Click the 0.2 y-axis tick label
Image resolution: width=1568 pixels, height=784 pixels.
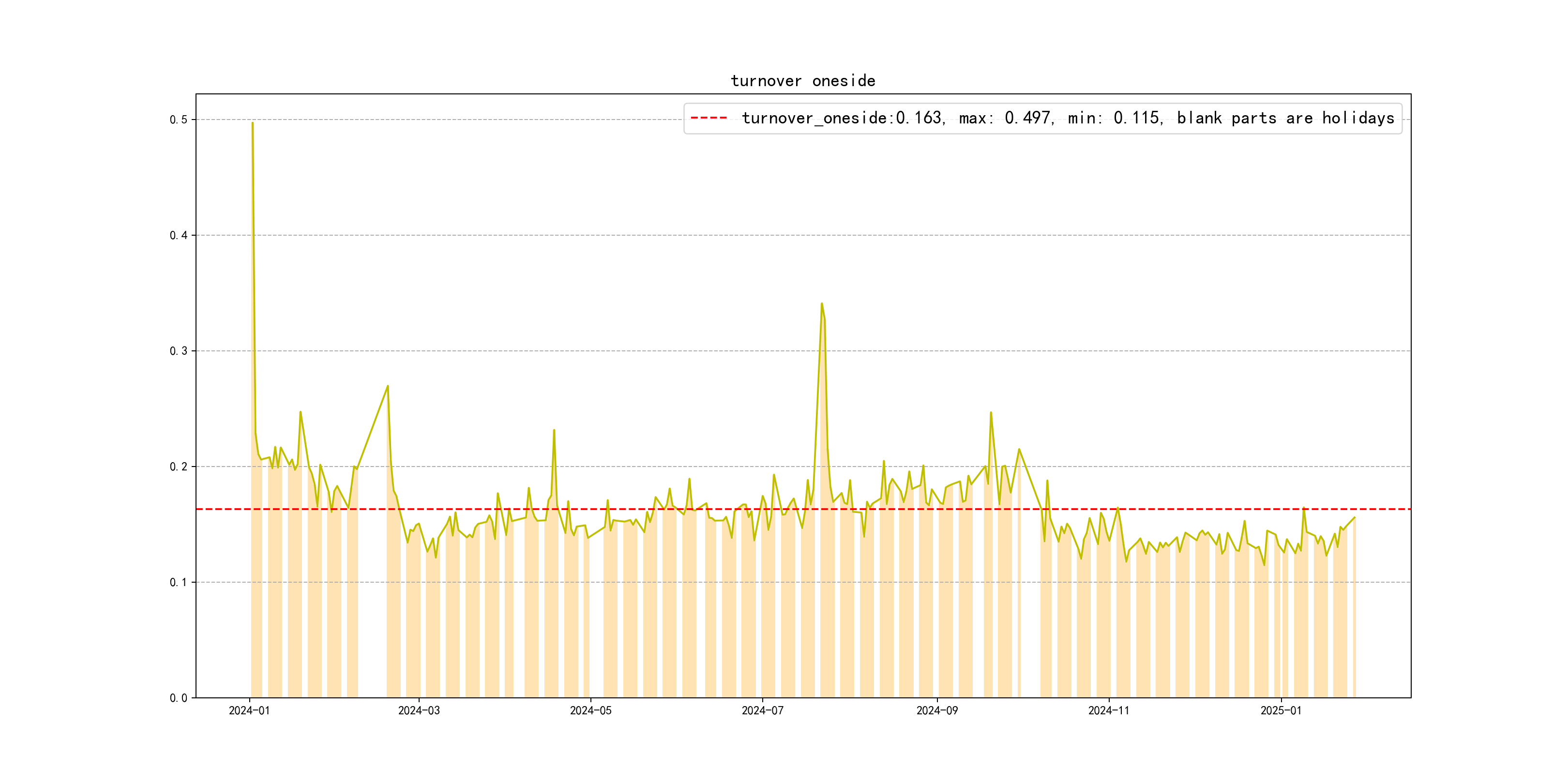(179, 467)
